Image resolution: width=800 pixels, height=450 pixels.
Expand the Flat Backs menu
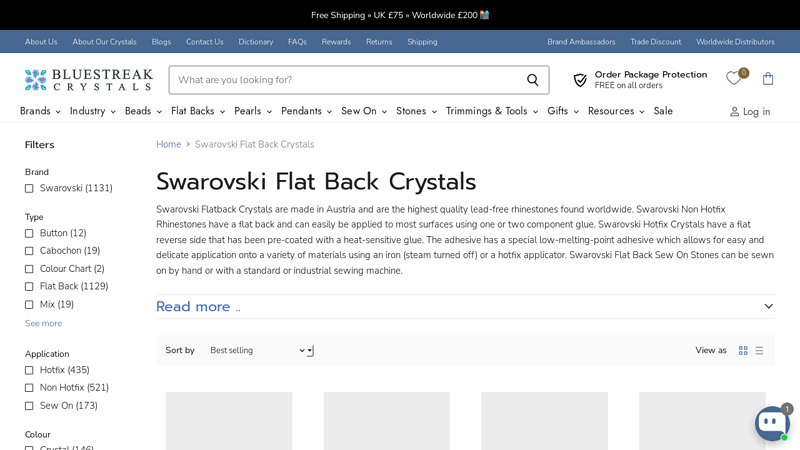(x=198, y=111)
